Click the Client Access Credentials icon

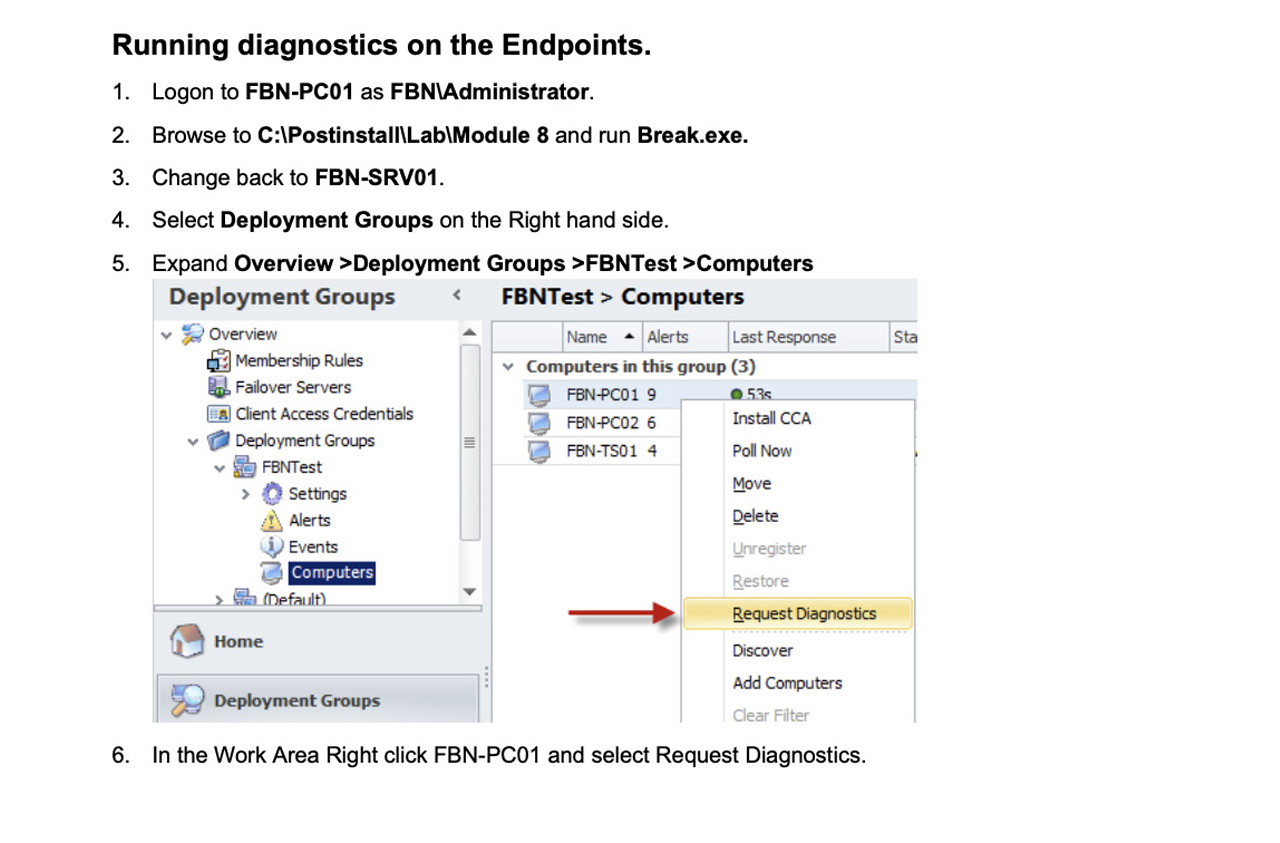click(x=219, y=414)
